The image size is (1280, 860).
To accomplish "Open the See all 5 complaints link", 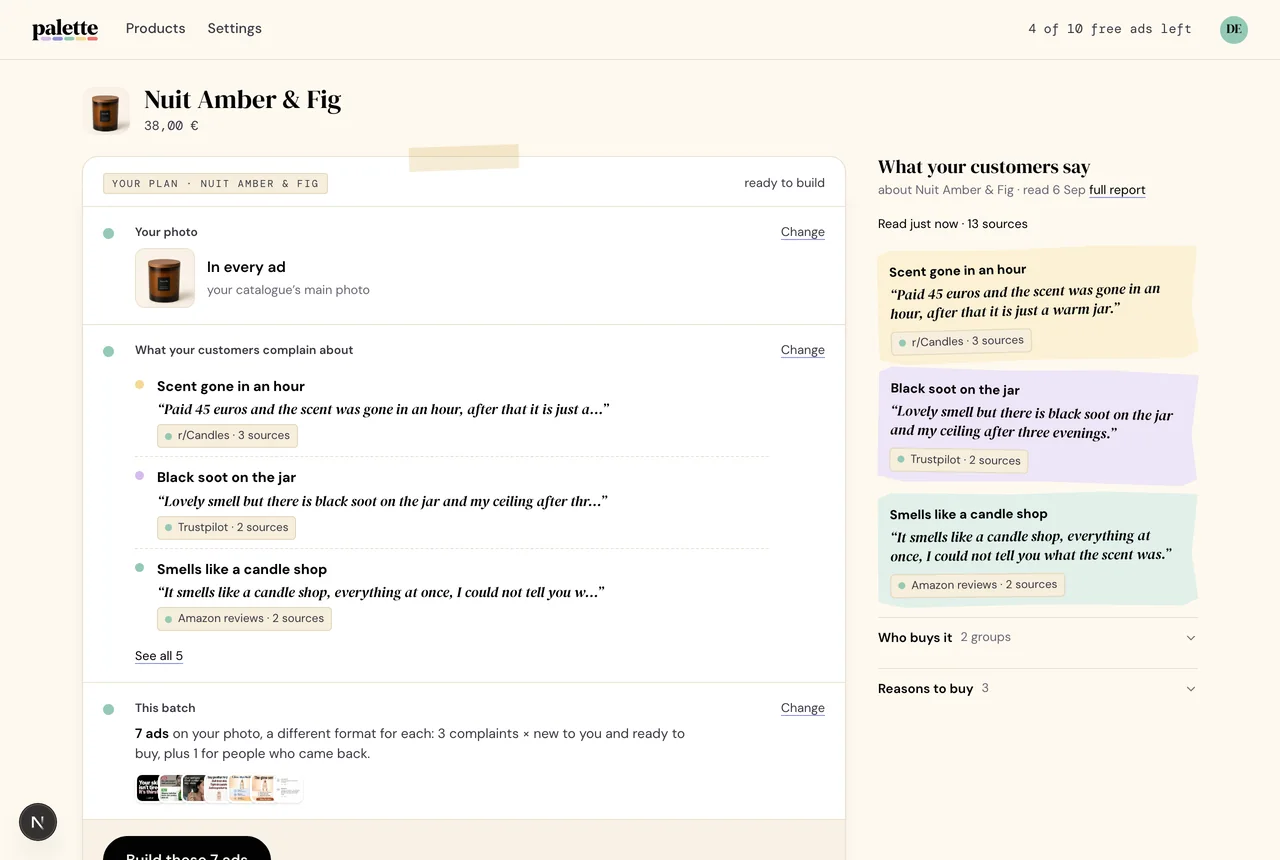I will click(159, 656).
